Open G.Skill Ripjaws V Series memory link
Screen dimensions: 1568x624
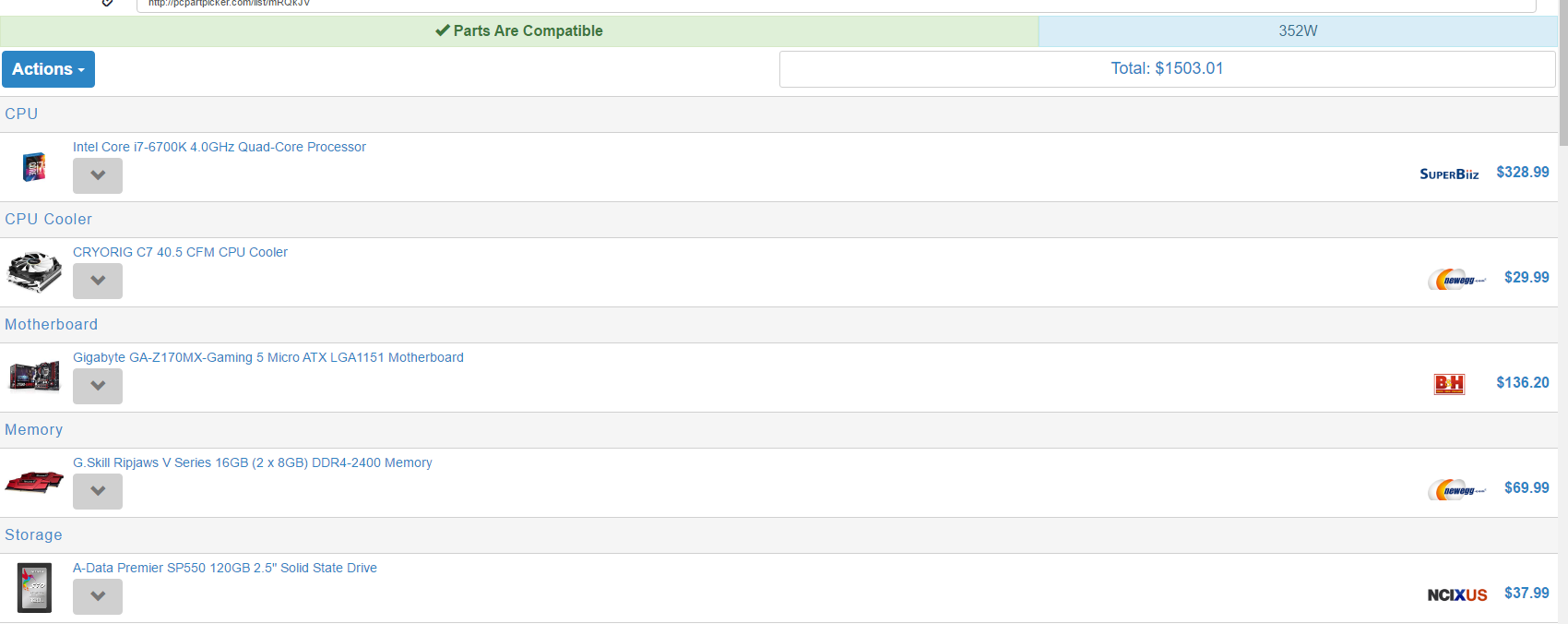[253, 462]
